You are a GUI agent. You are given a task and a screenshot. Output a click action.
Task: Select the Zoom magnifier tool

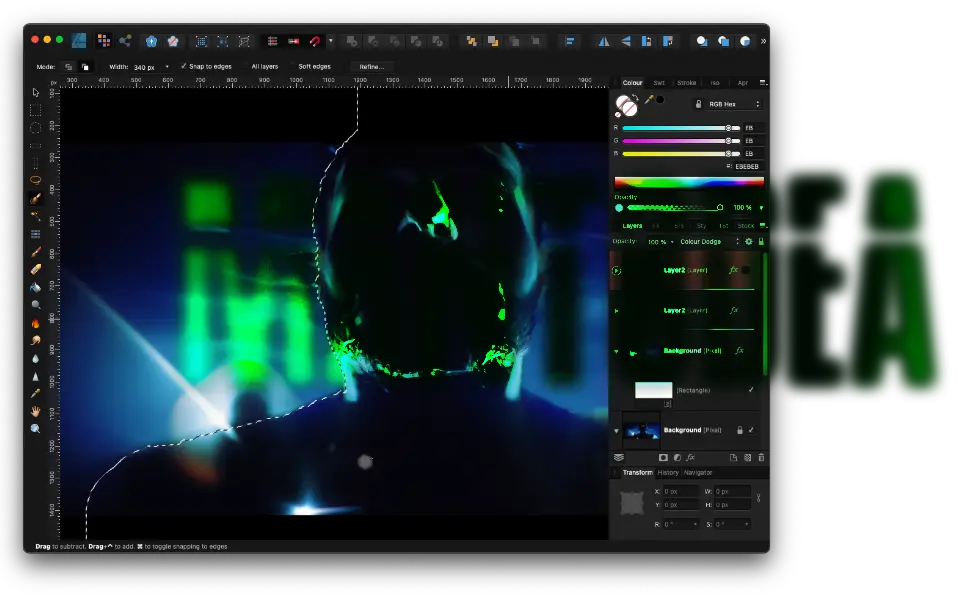pos(35,428)
